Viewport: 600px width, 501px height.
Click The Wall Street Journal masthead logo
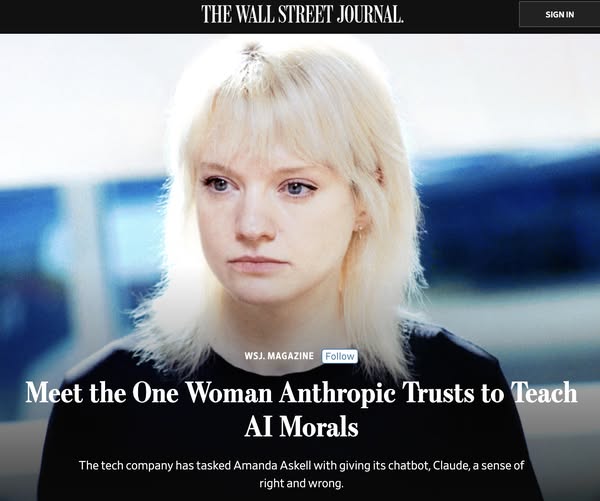click(302, 15)
